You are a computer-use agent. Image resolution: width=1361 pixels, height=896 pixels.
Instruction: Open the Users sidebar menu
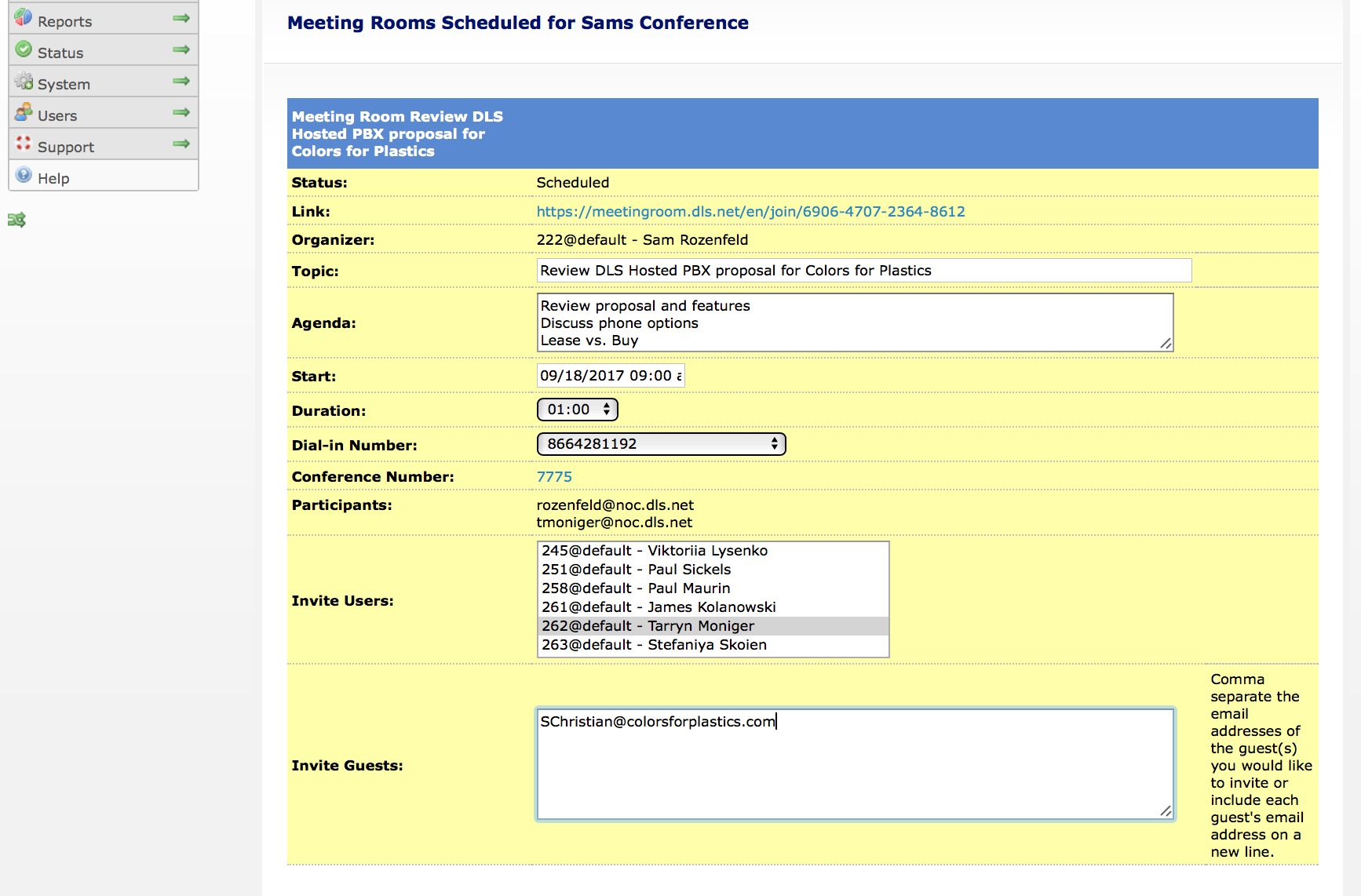click(104, 113)
